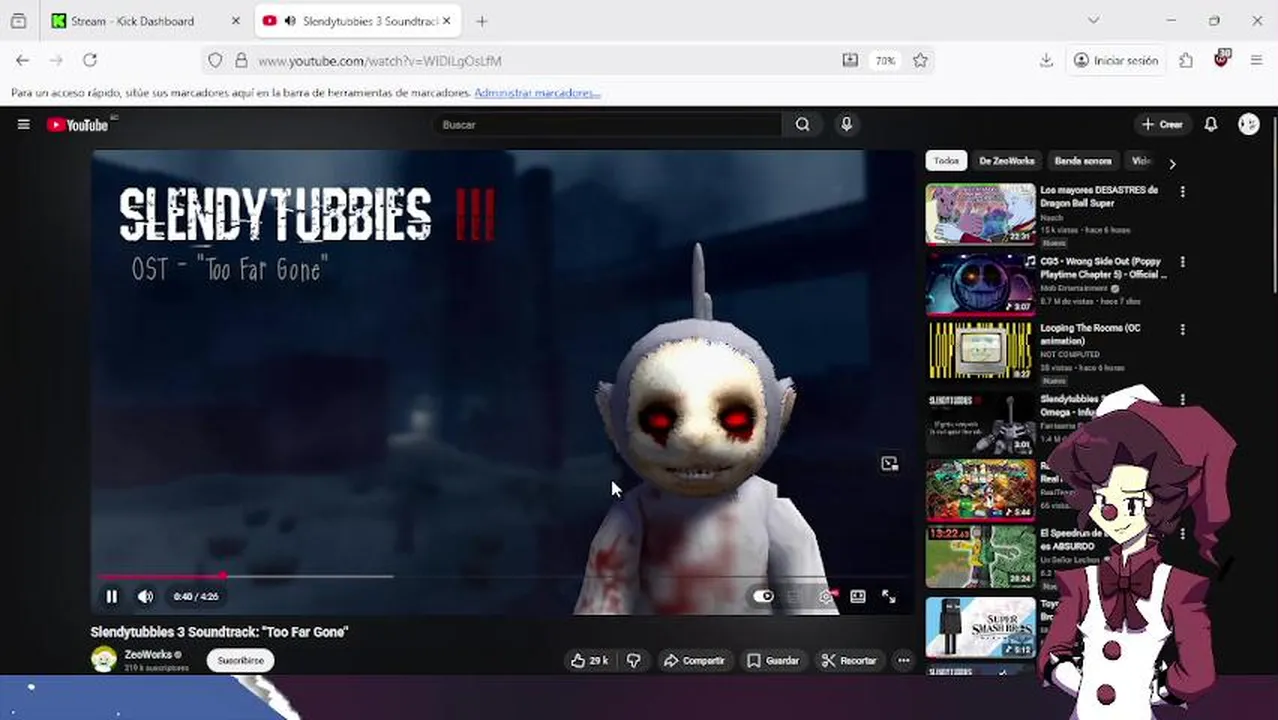Click the Looping The Rooms title
This screenshot has width=1278, height=720.
point(1090,334)
